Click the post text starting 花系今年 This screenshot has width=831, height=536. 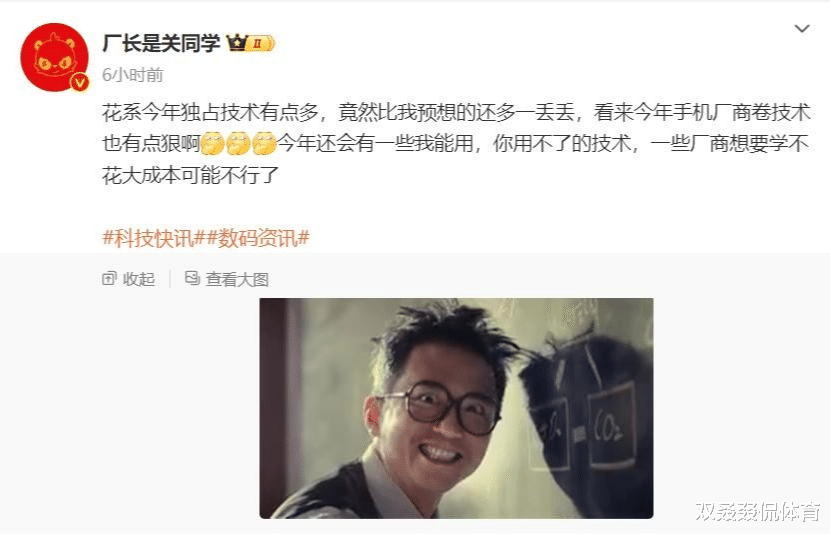456,144
